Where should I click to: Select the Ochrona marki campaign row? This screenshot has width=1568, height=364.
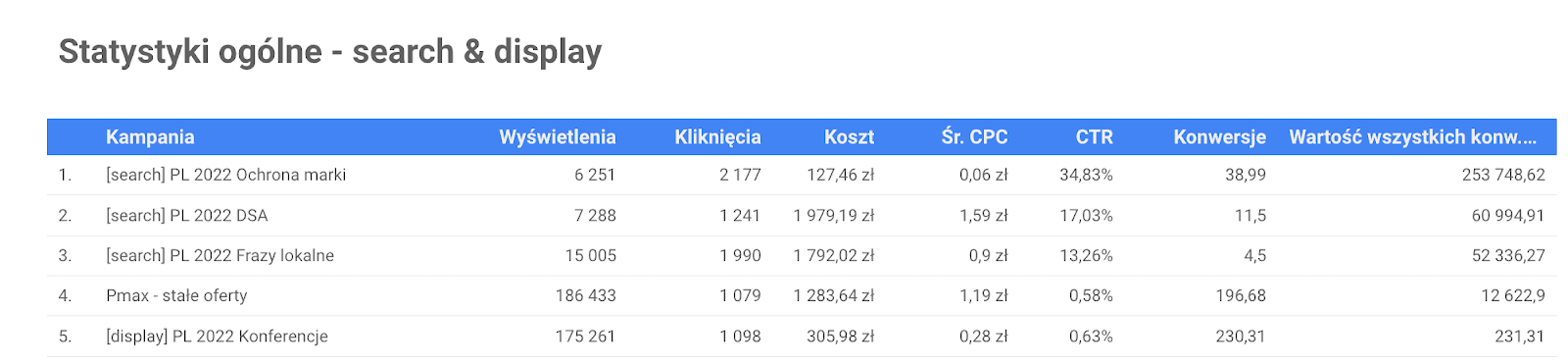point(802,175)
